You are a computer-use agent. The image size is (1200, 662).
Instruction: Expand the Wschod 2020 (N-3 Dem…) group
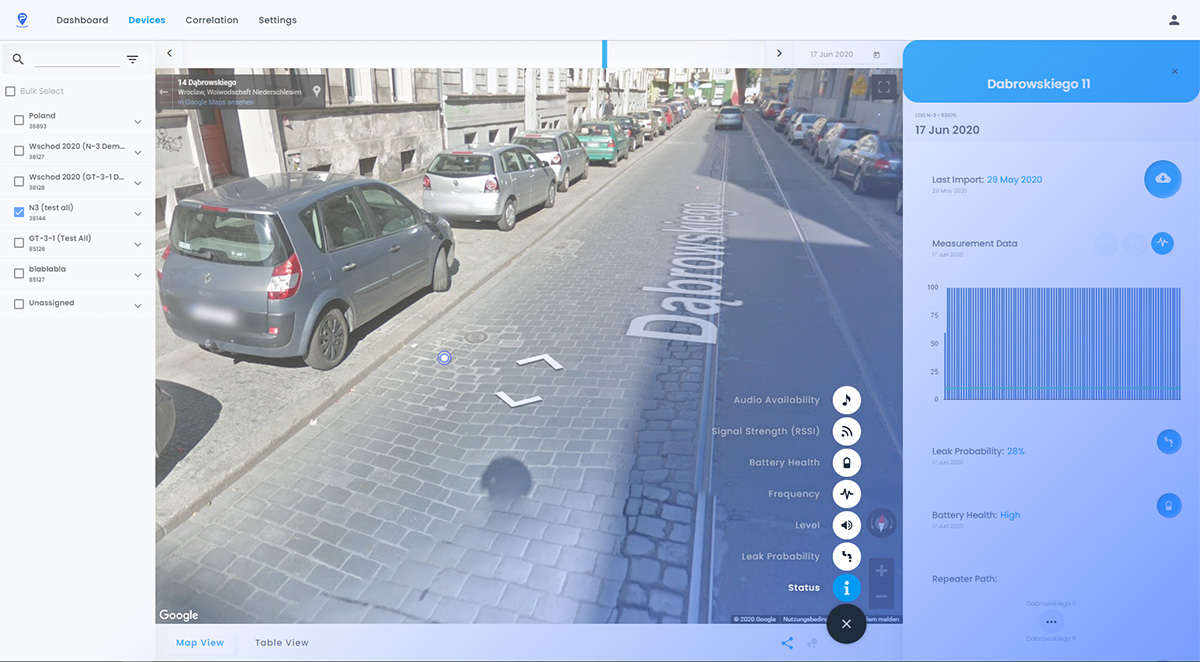coord(138,152)
